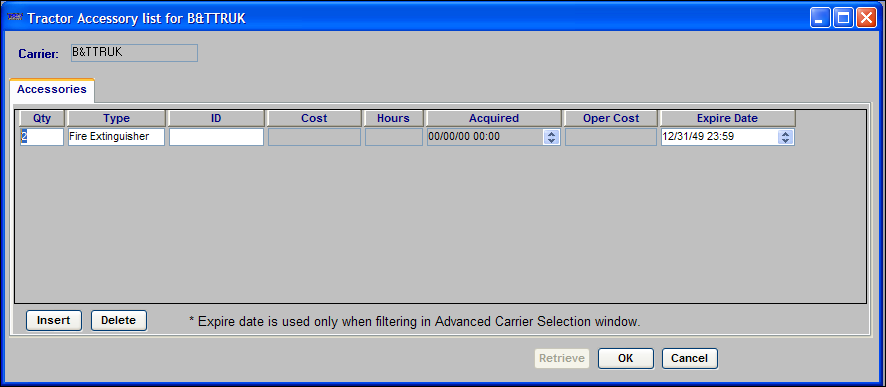Screen dimensions: 886x387
Task: Click the Expire Date column header
Action: point(727,118)
